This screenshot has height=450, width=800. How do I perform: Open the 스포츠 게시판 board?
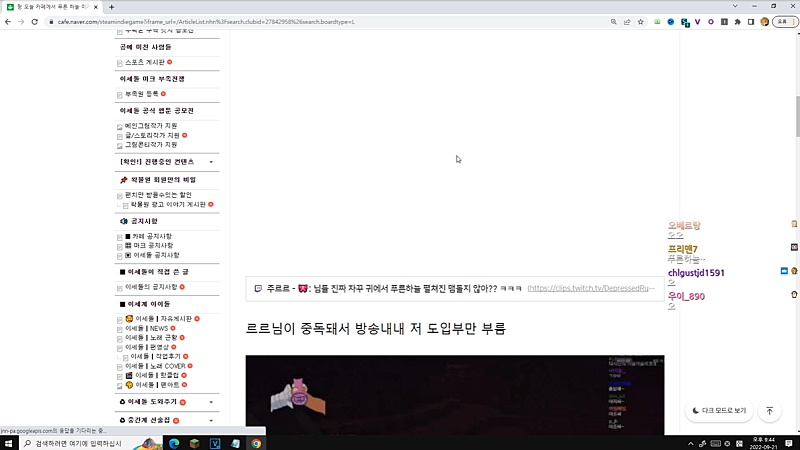(x=145, y=62)
